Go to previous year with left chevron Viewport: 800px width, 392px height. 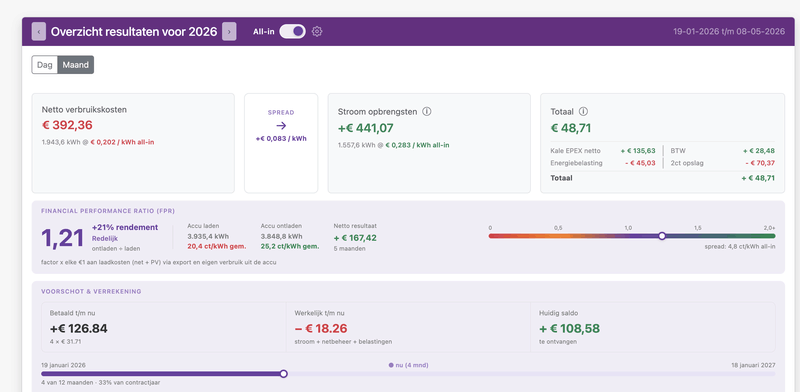click(39, 32)
